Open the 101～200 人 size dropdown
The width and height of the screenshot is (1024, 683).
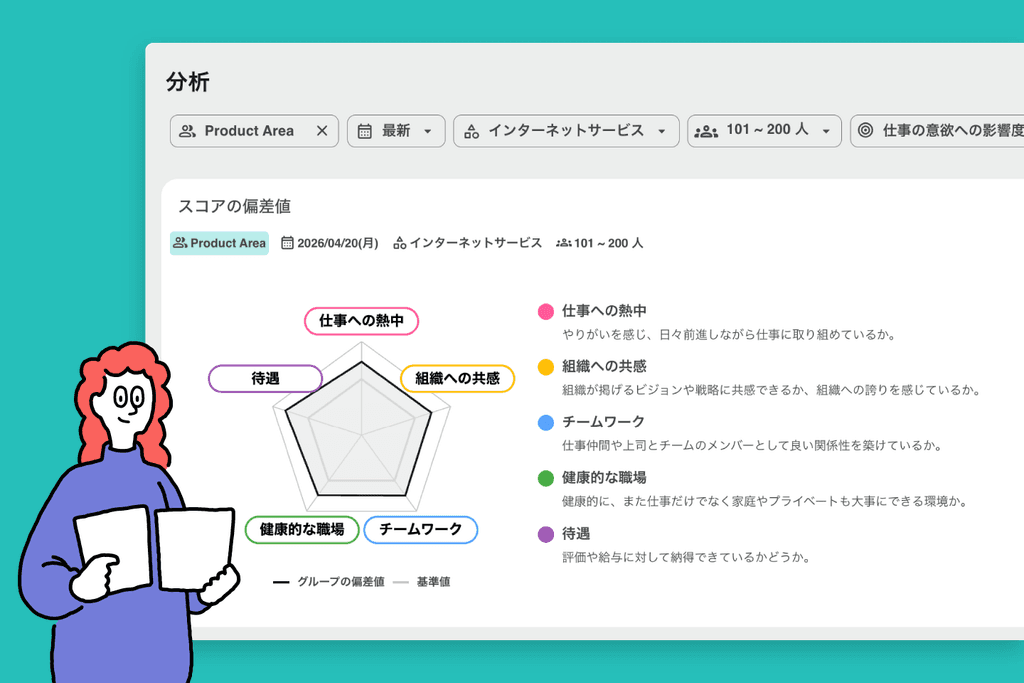(764, 131)
